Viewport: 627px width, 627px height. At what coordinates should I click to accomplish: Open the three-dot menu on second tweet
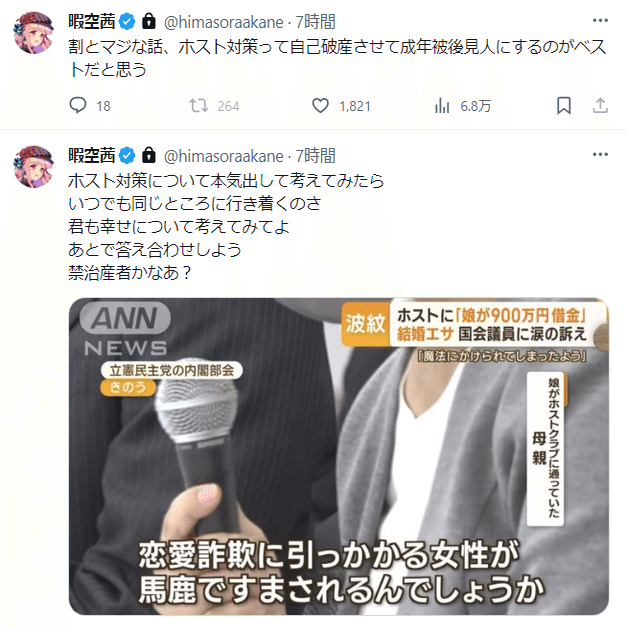(x=600, y=154)
